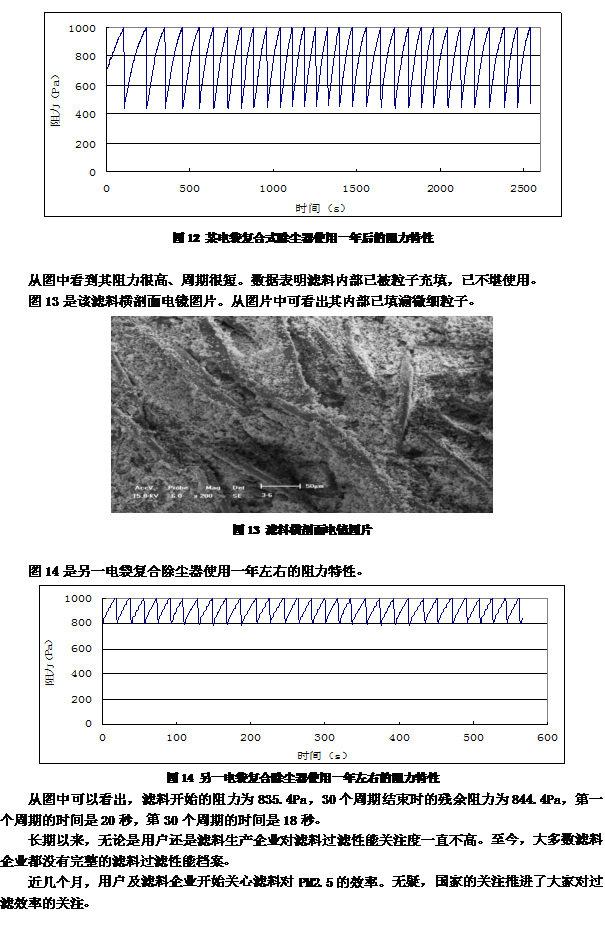This screenshot has height=933, width=605.
Task: Click the 600 tick on bottom chart x-axis
Action: pyautogui.click(x=546, y=737)
